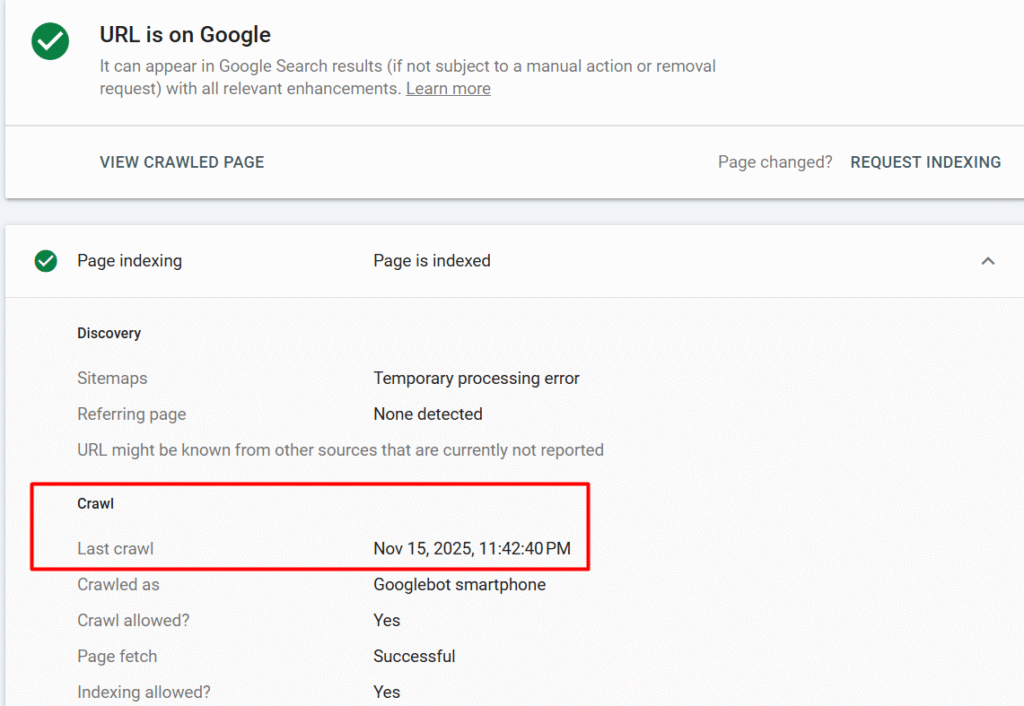
Task: Click Page is indexed status text
Action: coord(431,260)
